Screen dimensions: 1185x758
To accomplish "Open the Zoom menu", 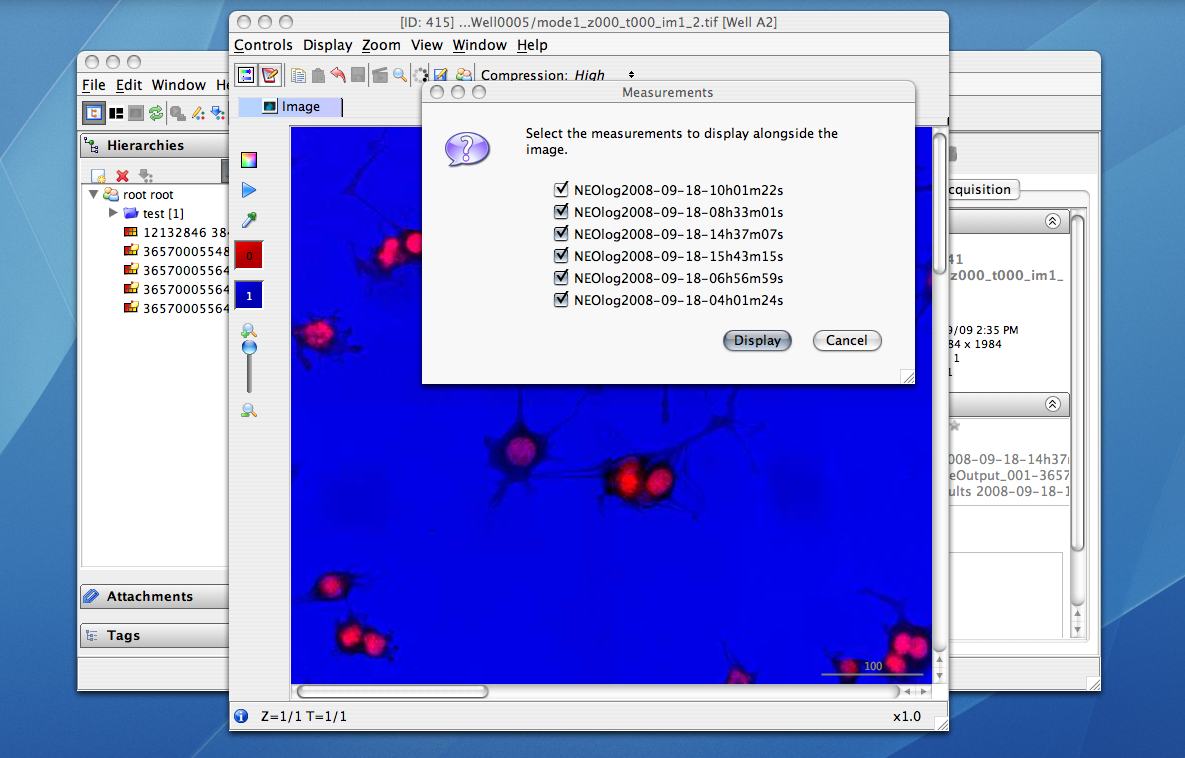I will pos(381,45).
